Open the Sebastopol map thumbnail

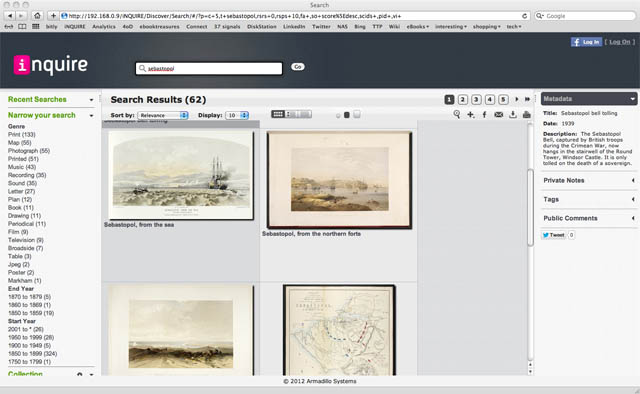click(x=339, y=330)
